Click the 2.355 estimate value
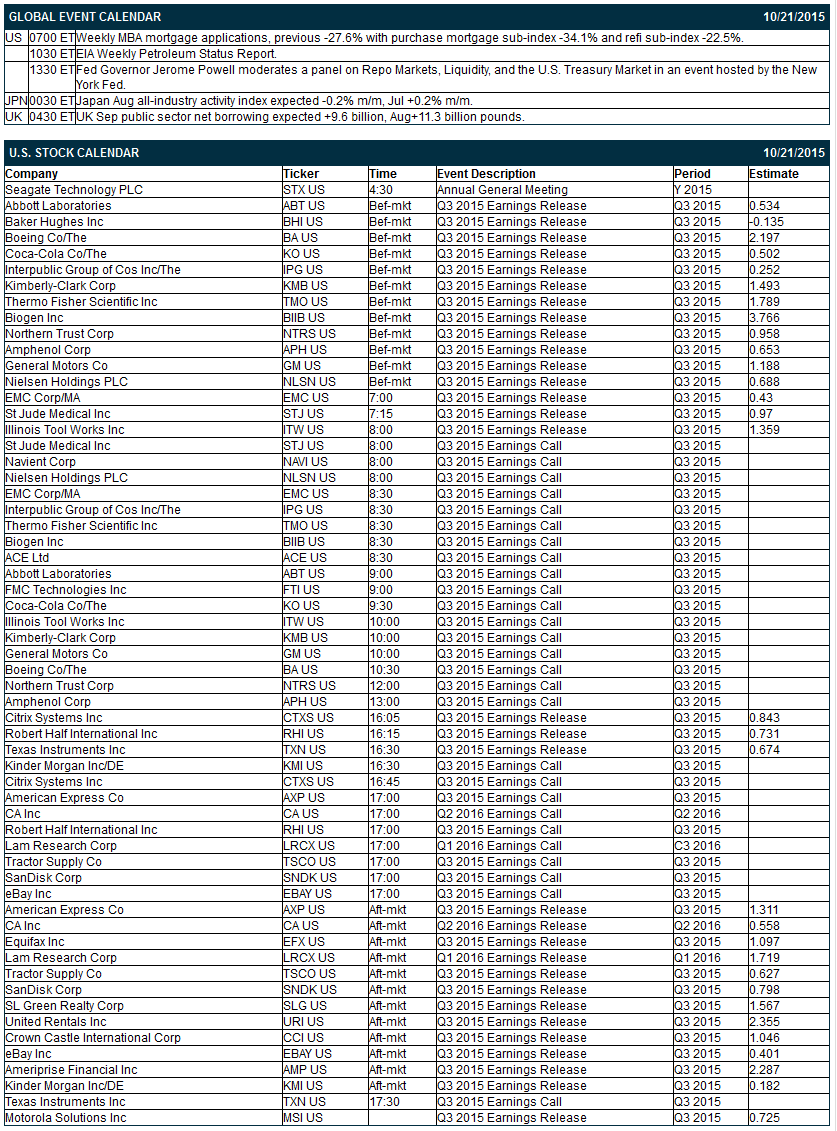This screenshot has width=837, height=1131. point(764,1021)
